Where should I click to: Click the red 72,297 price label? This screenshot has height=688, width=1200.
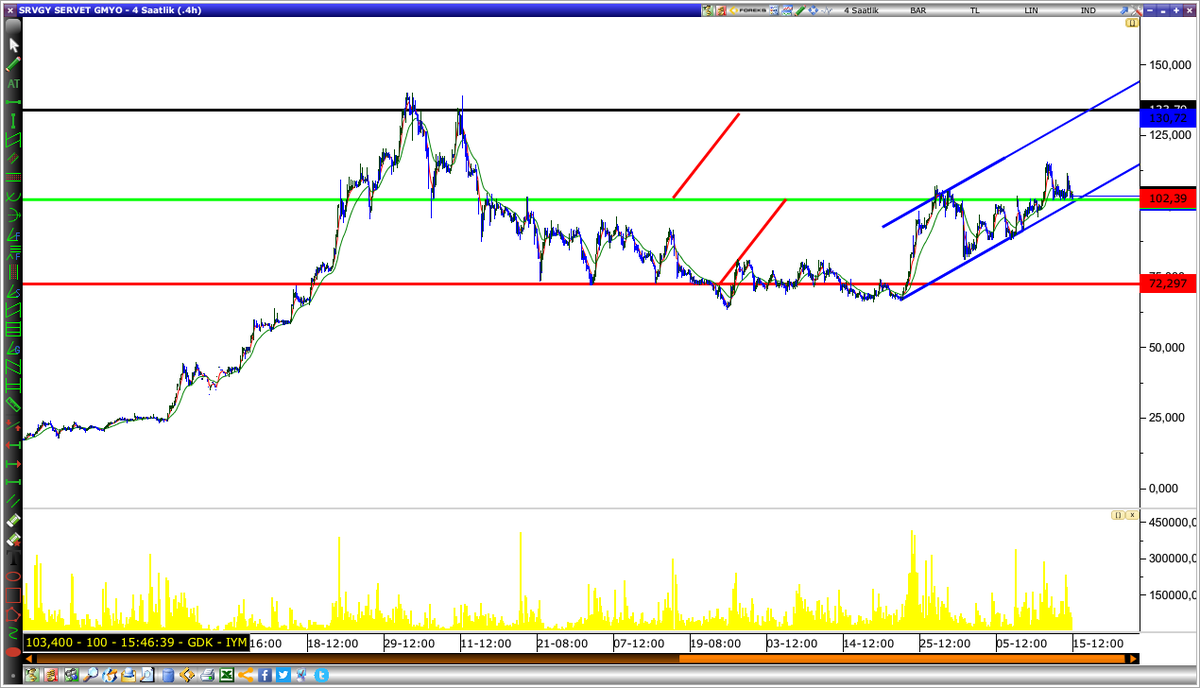click(x=1168, y=284)
